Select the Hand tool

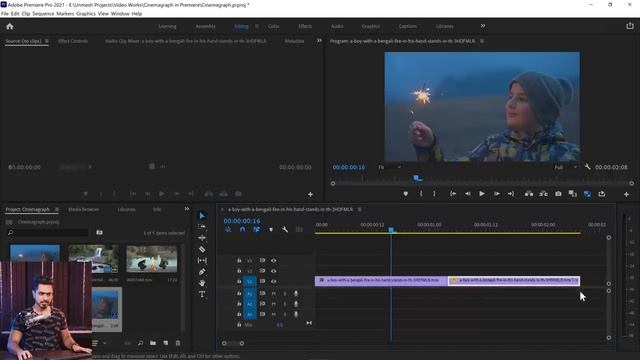[202, 282]
